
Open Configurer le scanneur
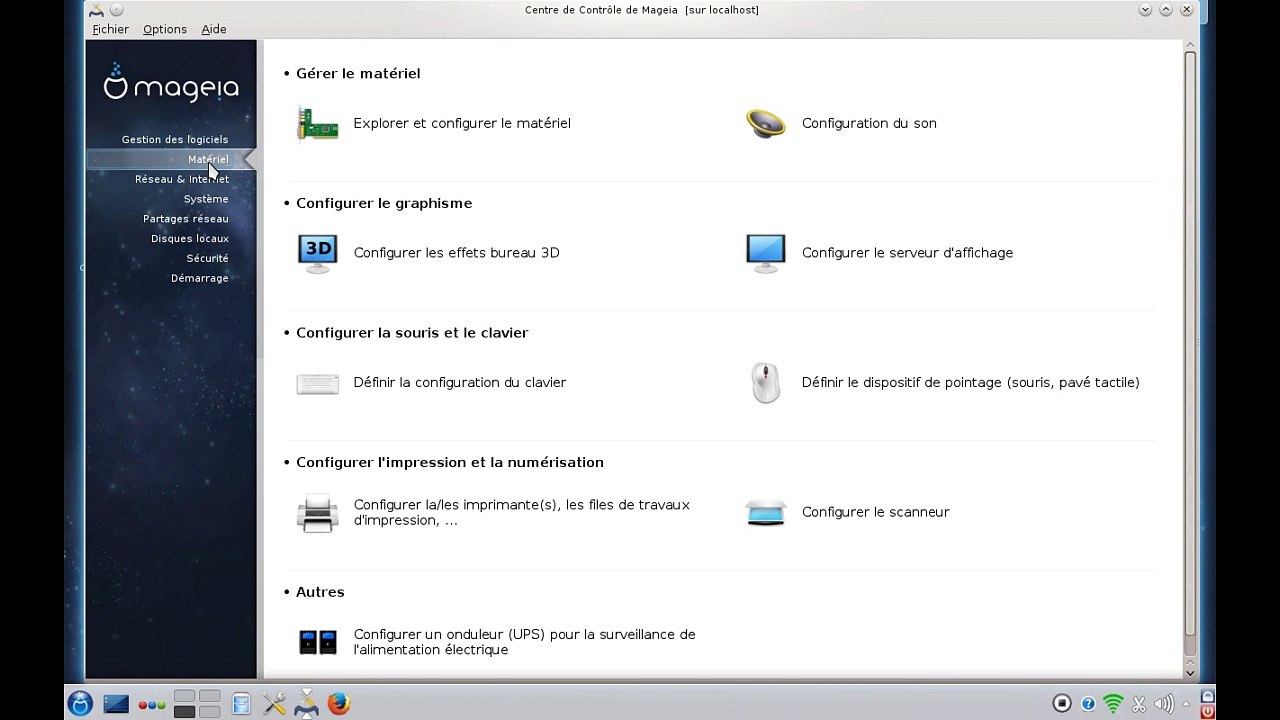click(876, 512)
